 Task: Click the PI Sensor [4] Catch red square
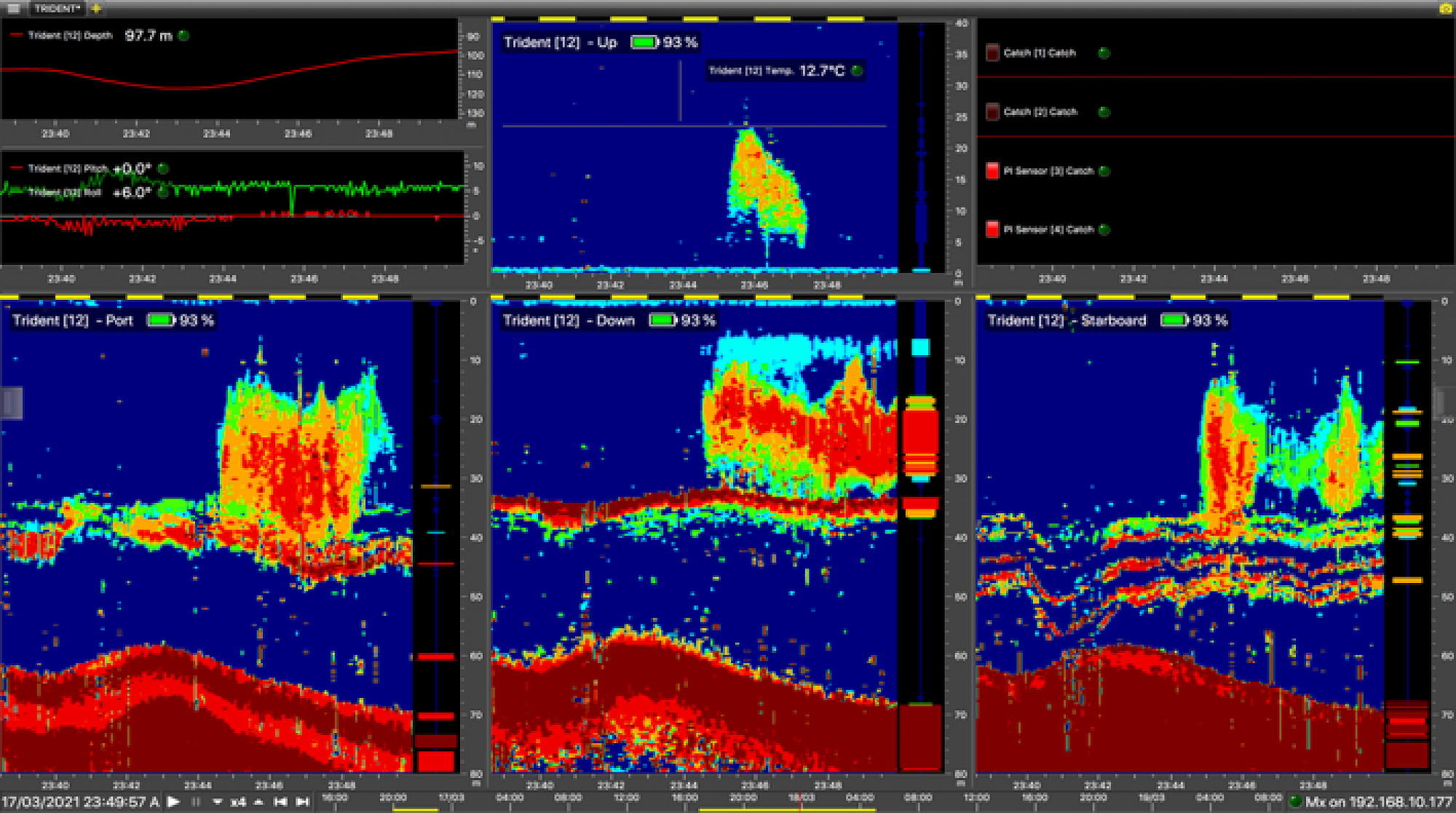[x=992, y=229]
